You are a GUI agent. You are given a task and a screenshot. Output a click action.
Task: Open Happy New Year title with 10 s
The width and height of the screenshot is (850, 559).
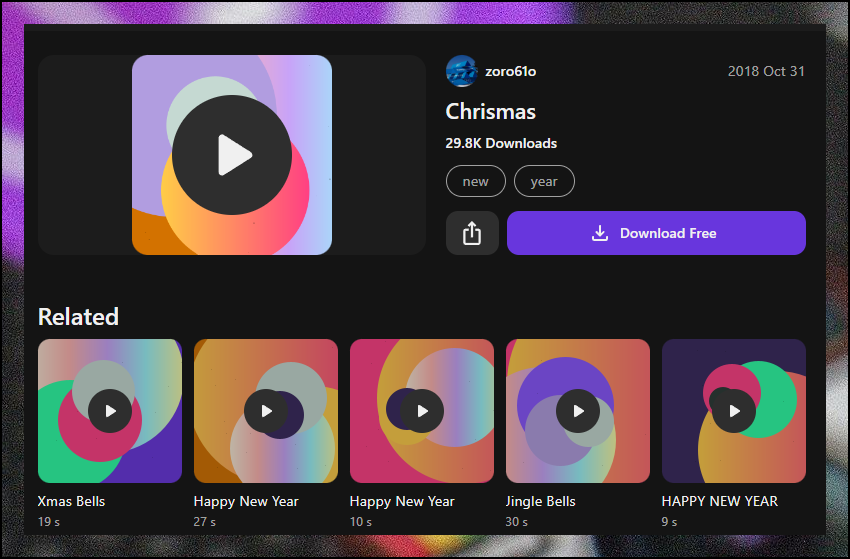click(402, 502)
